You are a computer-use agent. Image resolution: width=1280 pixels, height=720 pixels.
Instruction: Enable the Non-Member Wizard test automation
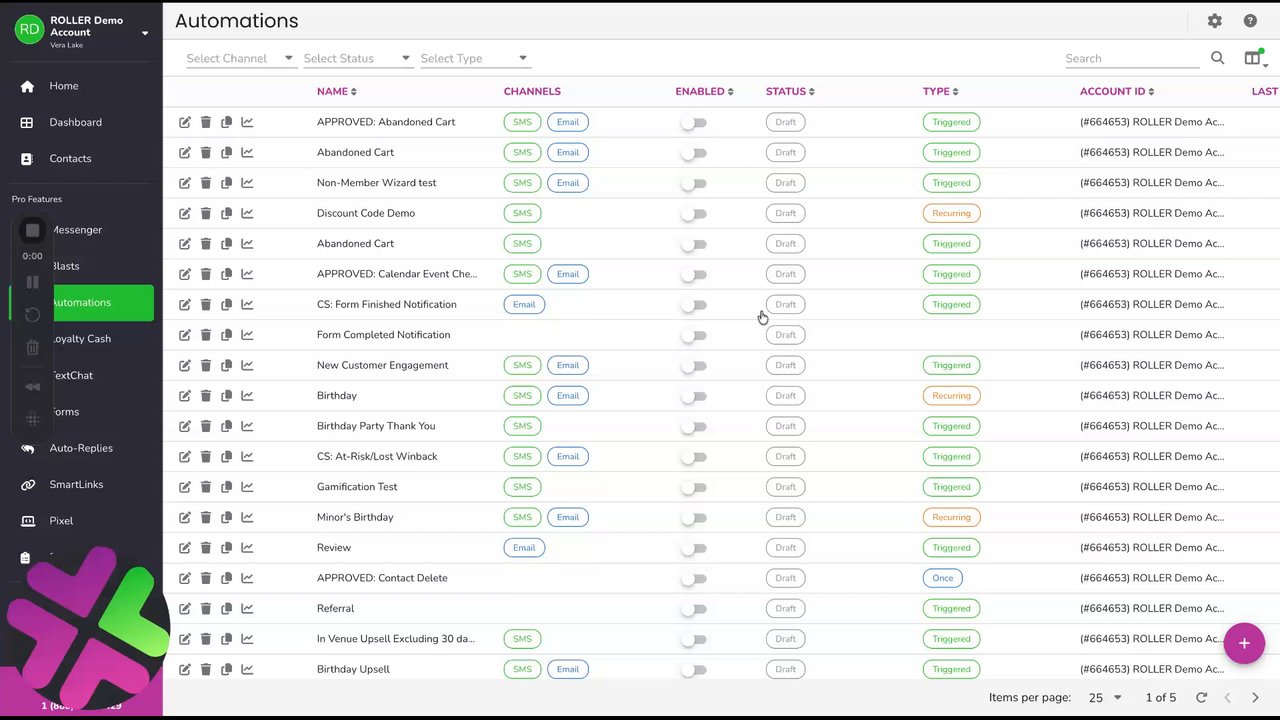click(x=694, y=183)
